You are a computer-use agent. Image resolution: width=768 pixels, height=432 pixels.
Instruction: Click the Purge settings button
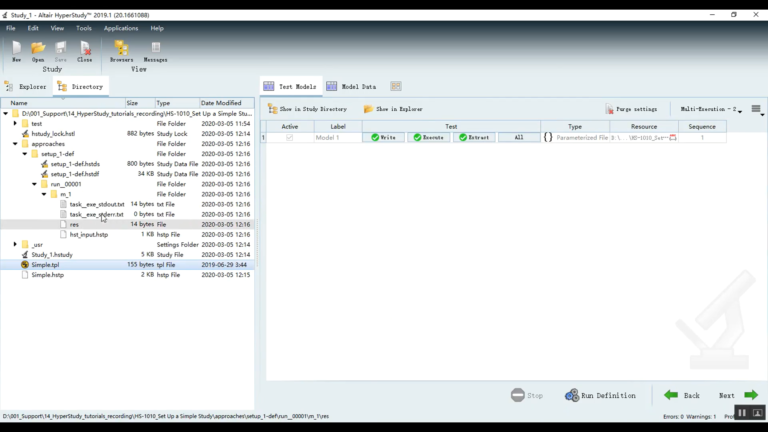click(x=631, y=109)
